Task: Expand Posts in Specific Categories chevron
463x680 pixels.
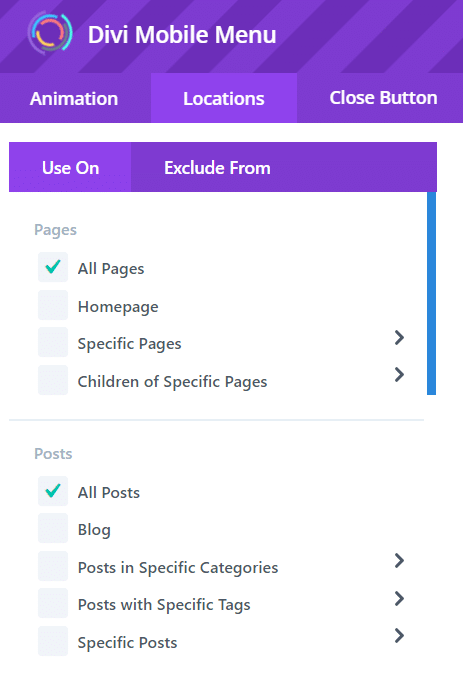Action: pyautogui.click(x=399, y=561)
